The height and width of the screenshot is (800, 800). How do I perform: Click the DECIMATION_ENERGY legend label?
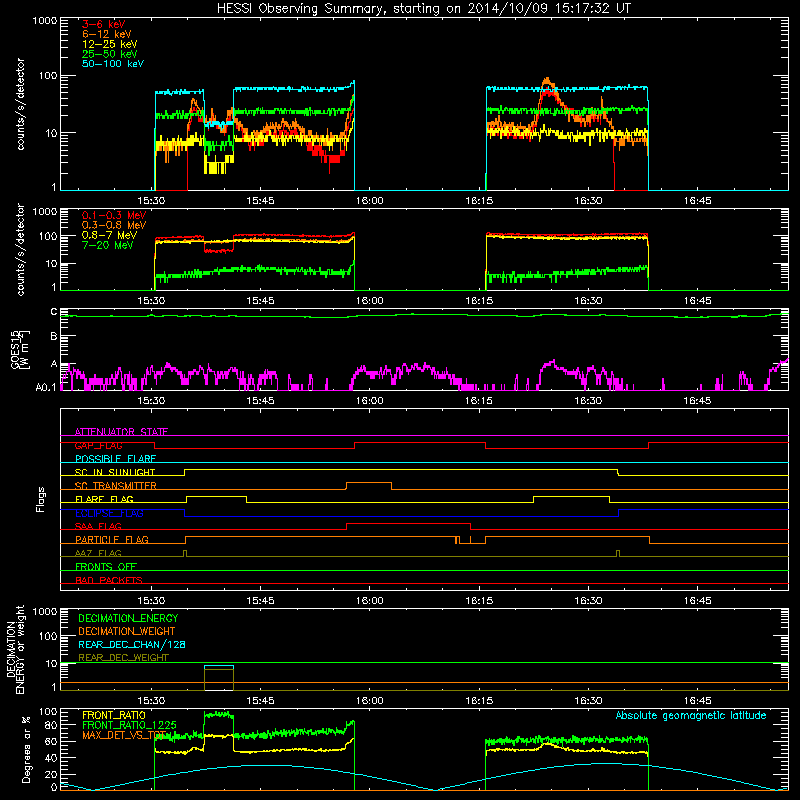click(128, 618)
